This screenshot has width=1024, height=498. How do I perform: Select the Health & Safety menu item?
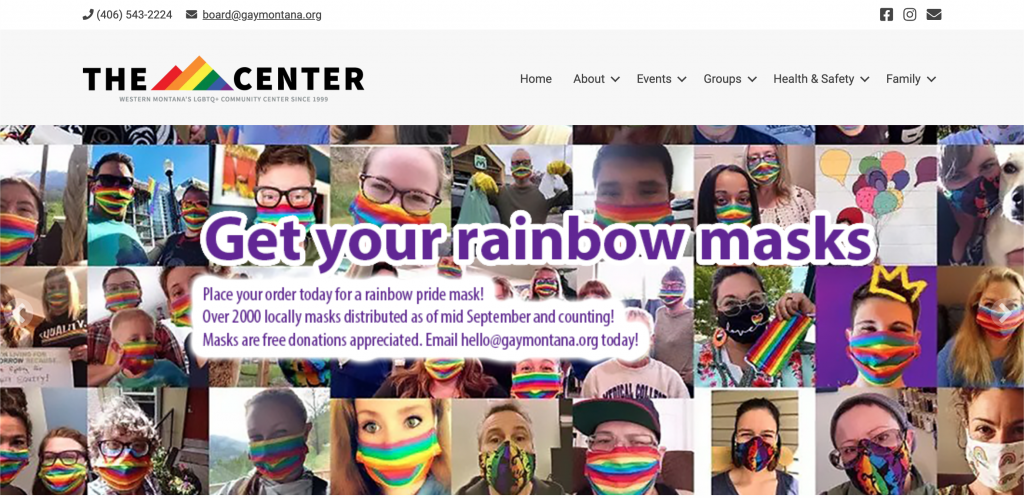click(x=814, y=79)
